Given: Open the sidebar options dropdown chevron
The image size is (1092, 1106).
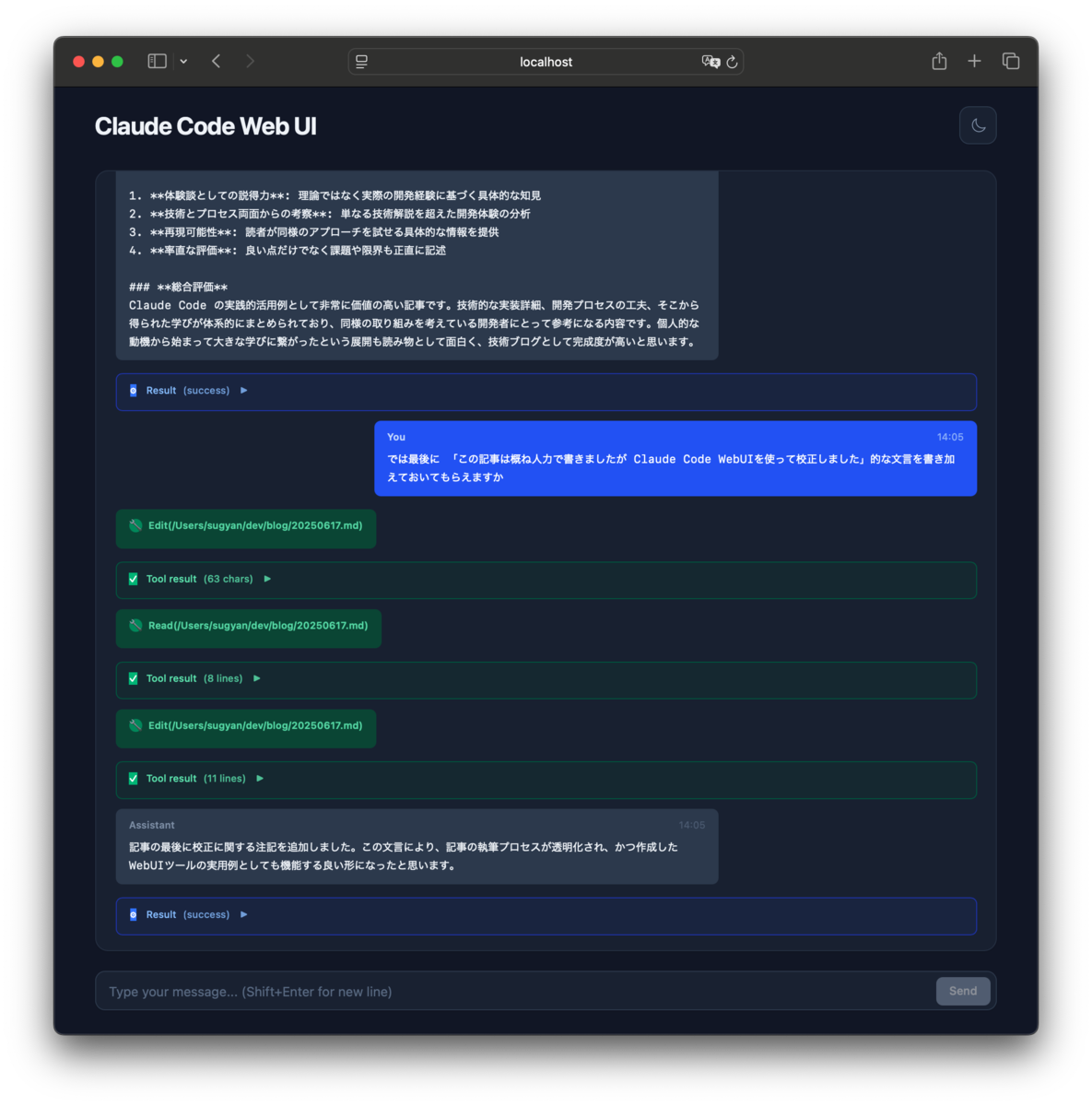Looking at the screenshot, I should [183, 61].
